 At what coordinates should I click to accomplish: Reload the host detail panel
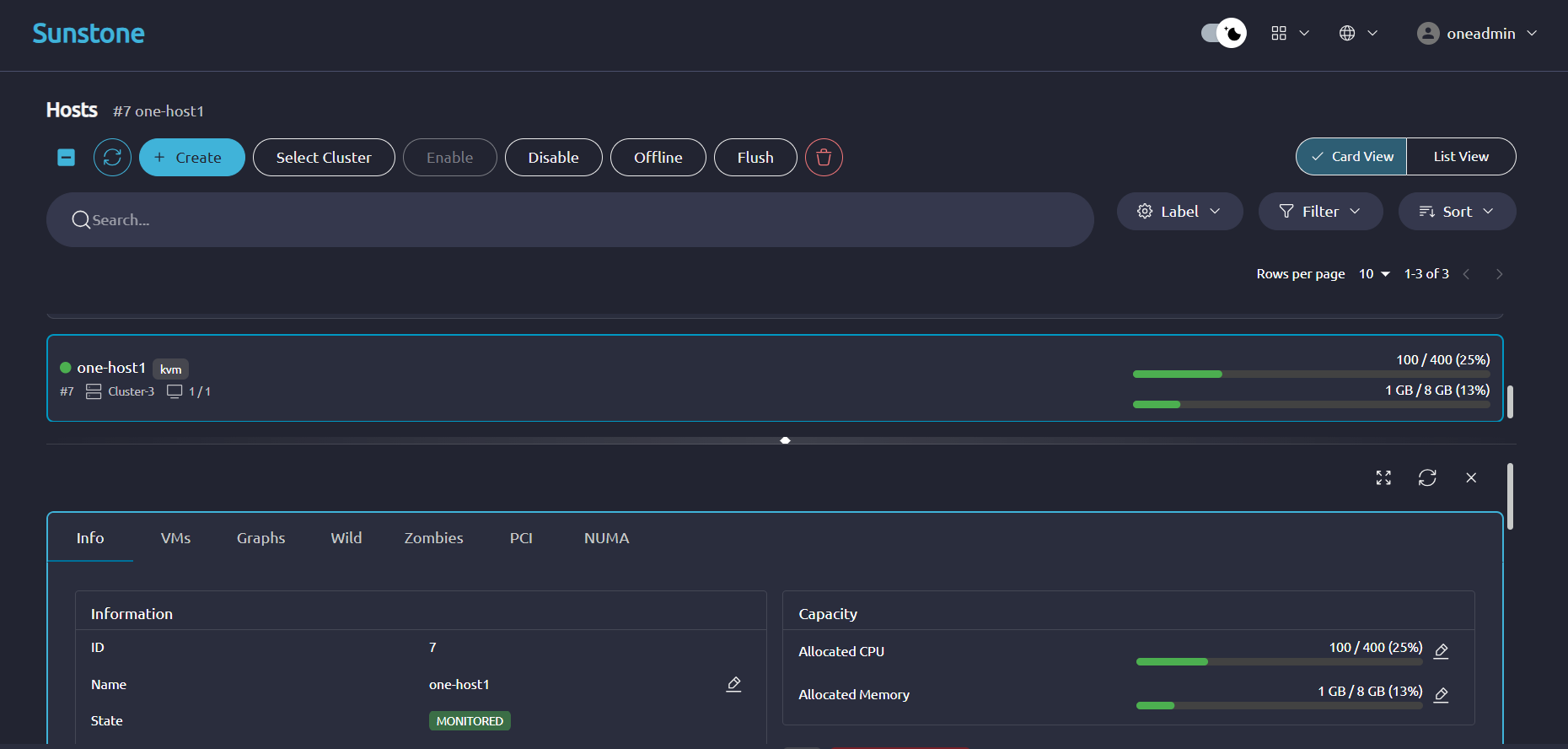tap(1427, 478)
